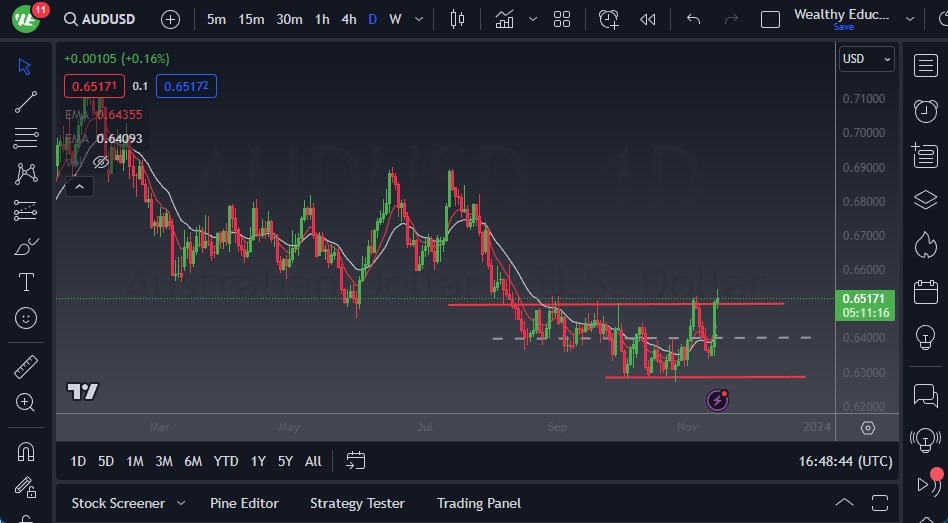Image resolution: width=948 pixels, height=523 pixels.
Task: Open the alerts clock panel
Action: click(926, 110)
